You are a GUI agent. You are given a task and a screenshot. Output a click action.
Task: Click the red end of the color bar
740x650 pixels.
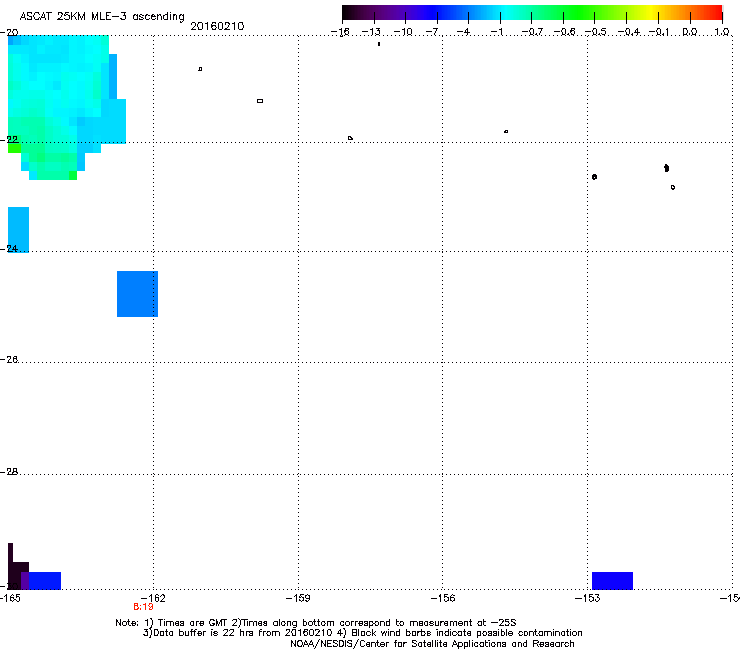pos(715,12)
